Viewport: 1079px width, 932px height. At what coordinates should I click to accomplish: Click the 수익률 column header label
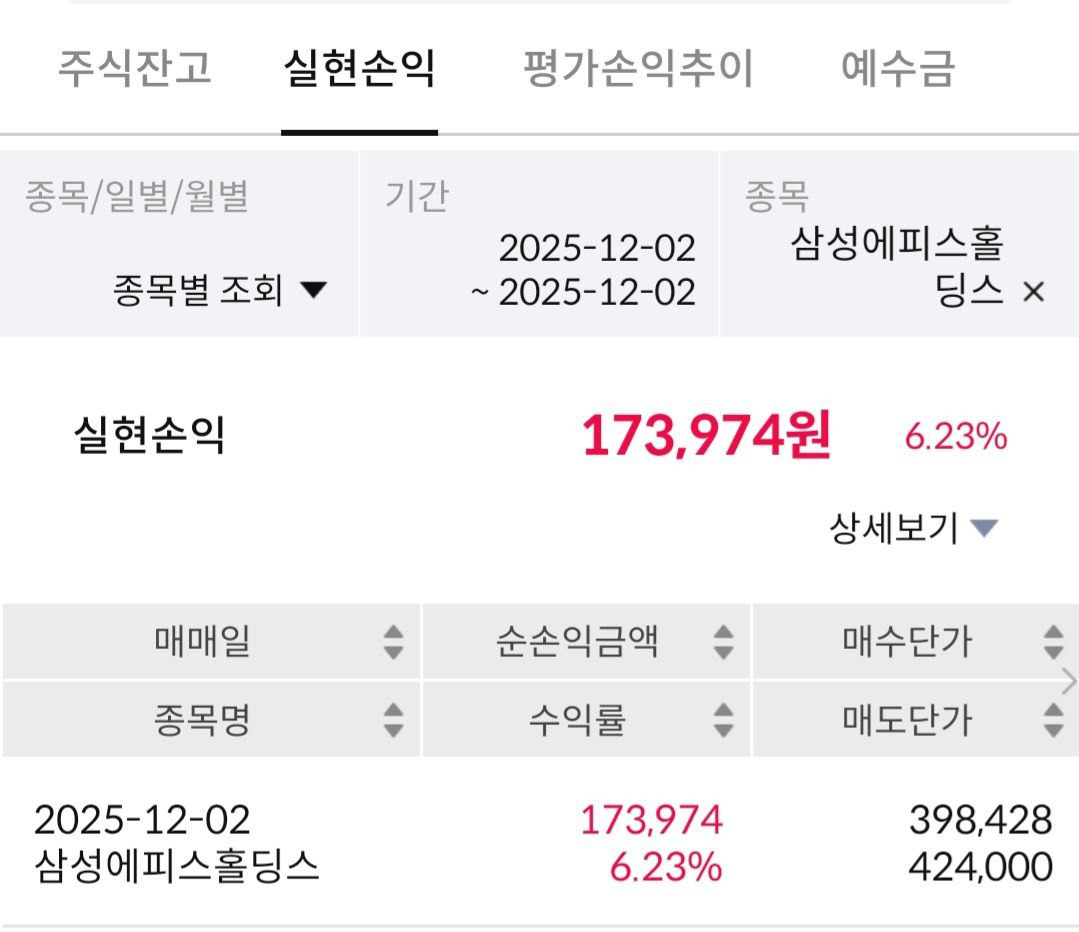pos(577,719)
